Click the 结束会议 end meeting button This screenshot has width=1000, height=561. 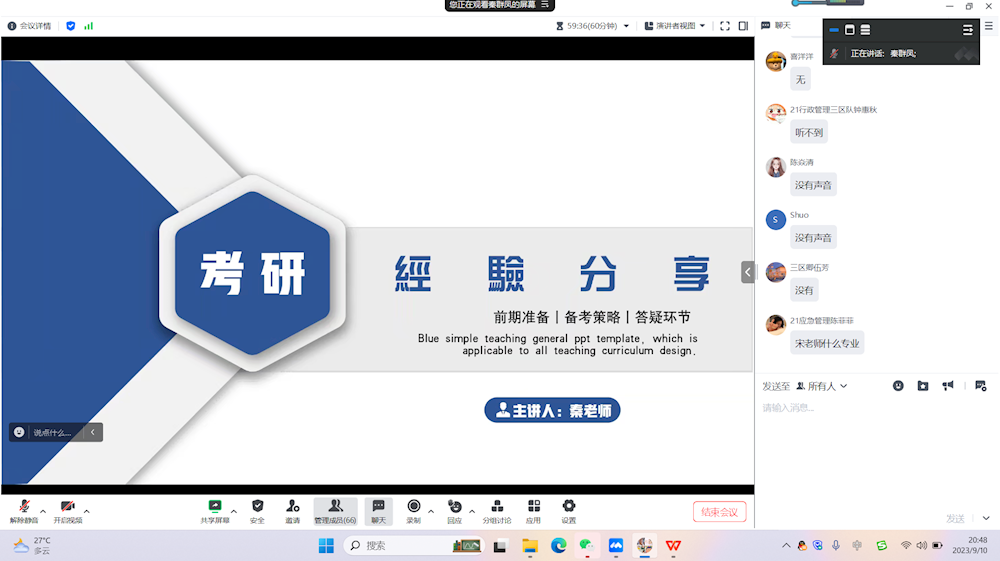pos(719,512)
